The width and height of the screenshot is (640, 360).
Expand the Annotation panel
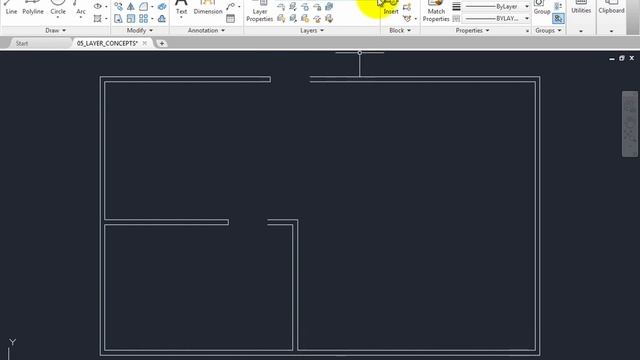pos(206,30)
